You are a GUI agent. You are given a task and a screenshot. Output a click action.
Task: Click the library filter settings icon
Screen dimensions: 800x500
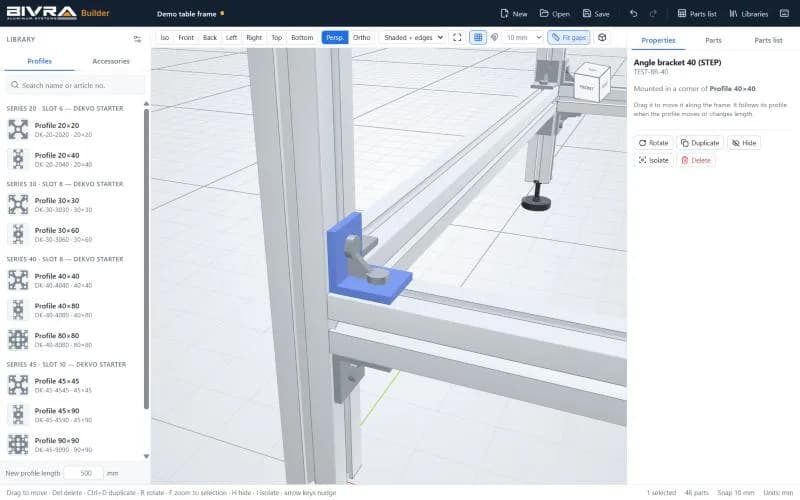tap(137, 39)
